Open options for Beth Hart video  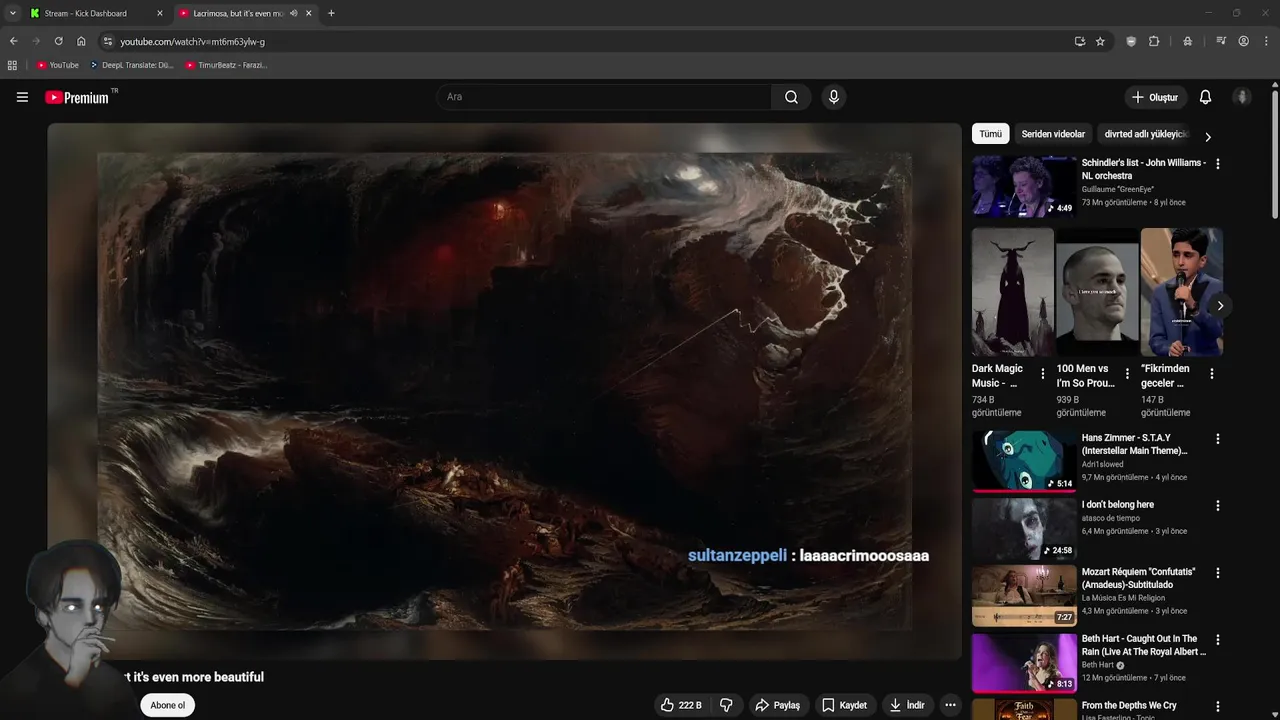[x=1217, y=640]
